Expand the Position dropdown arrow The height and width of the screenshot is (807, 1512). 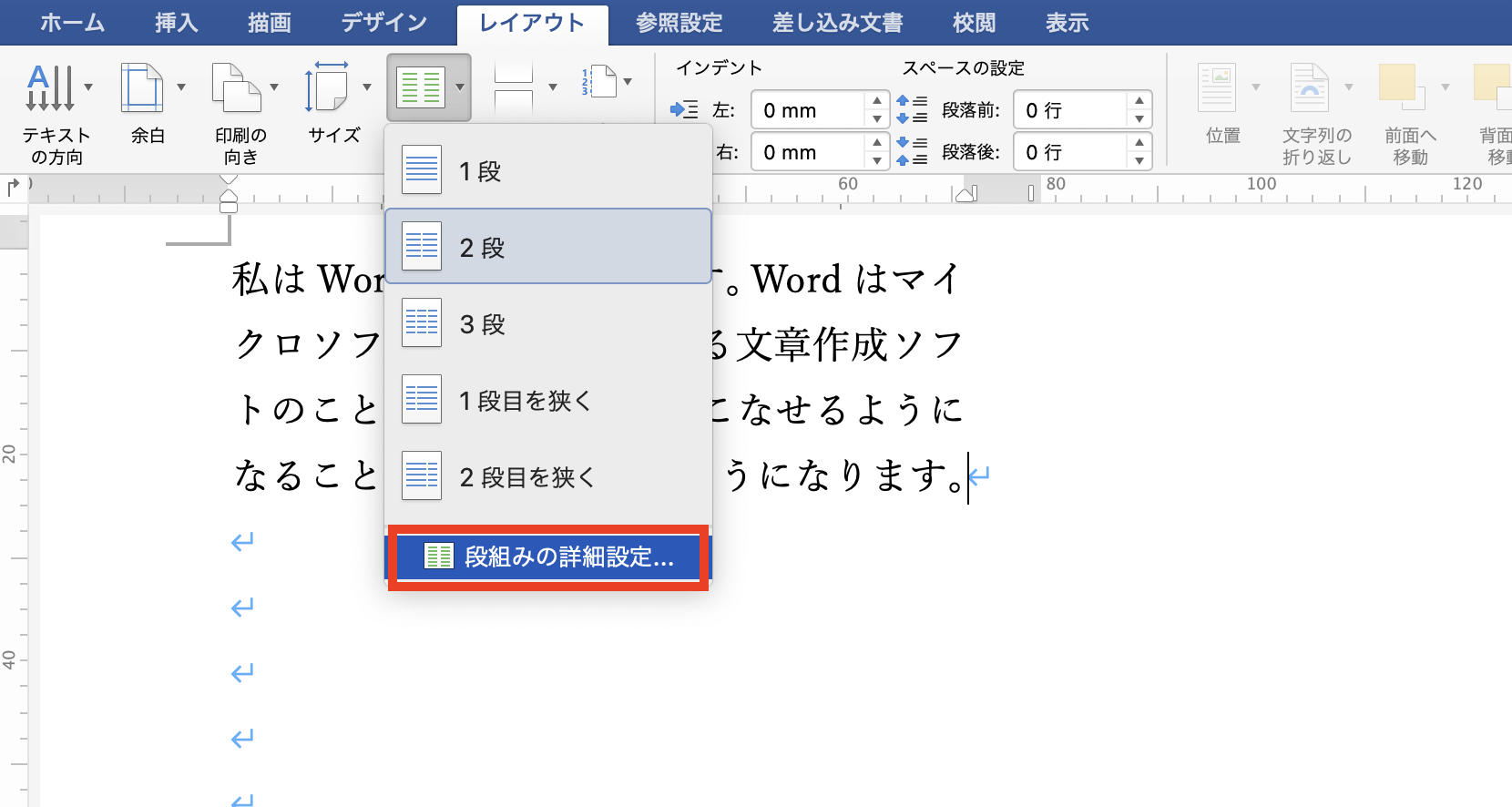click(1256, 87)
